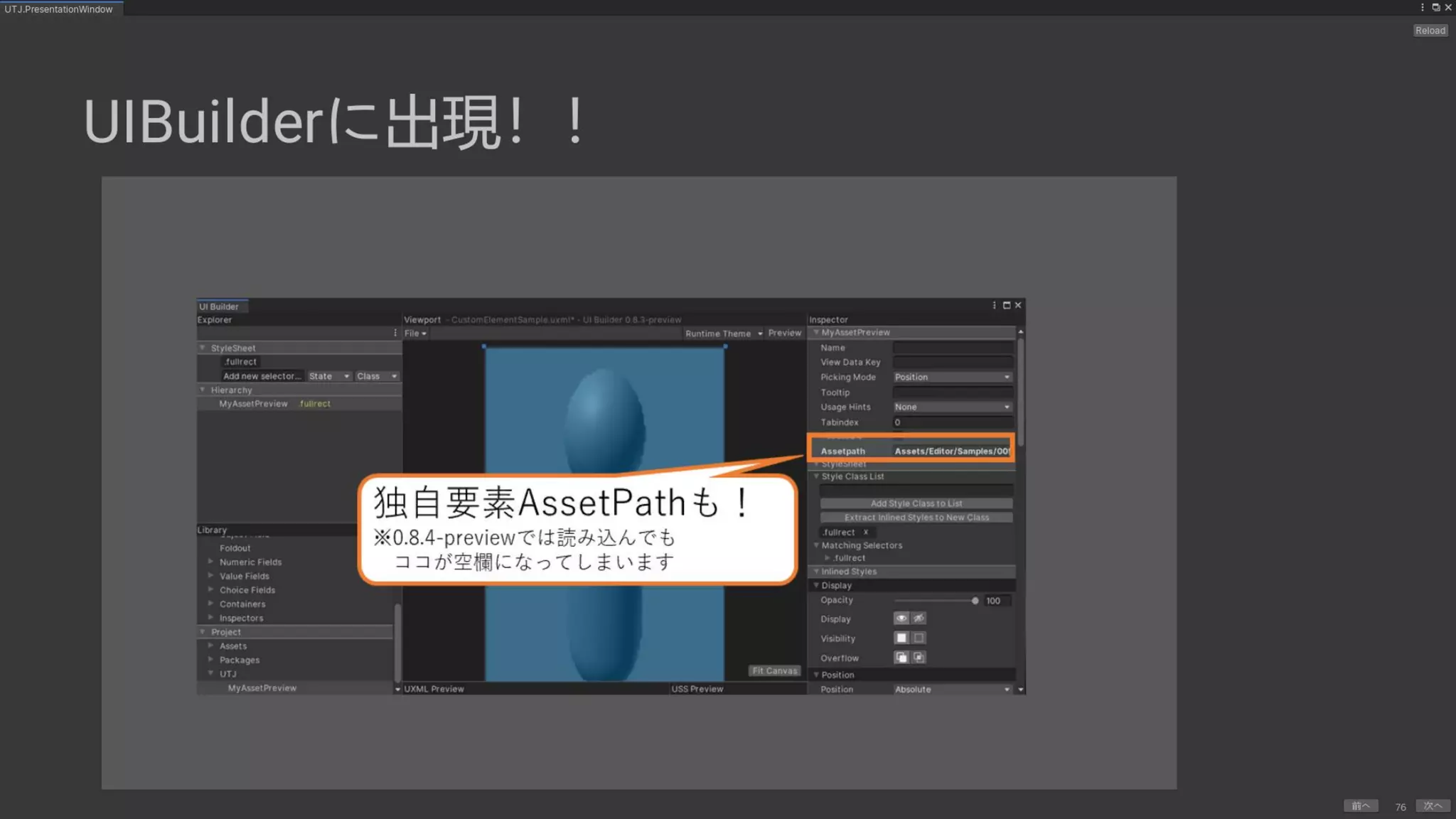The width and height of the screenshot is (1456, 819).
Task: Collapse the Style Class List section
Action: click(816, 476)
